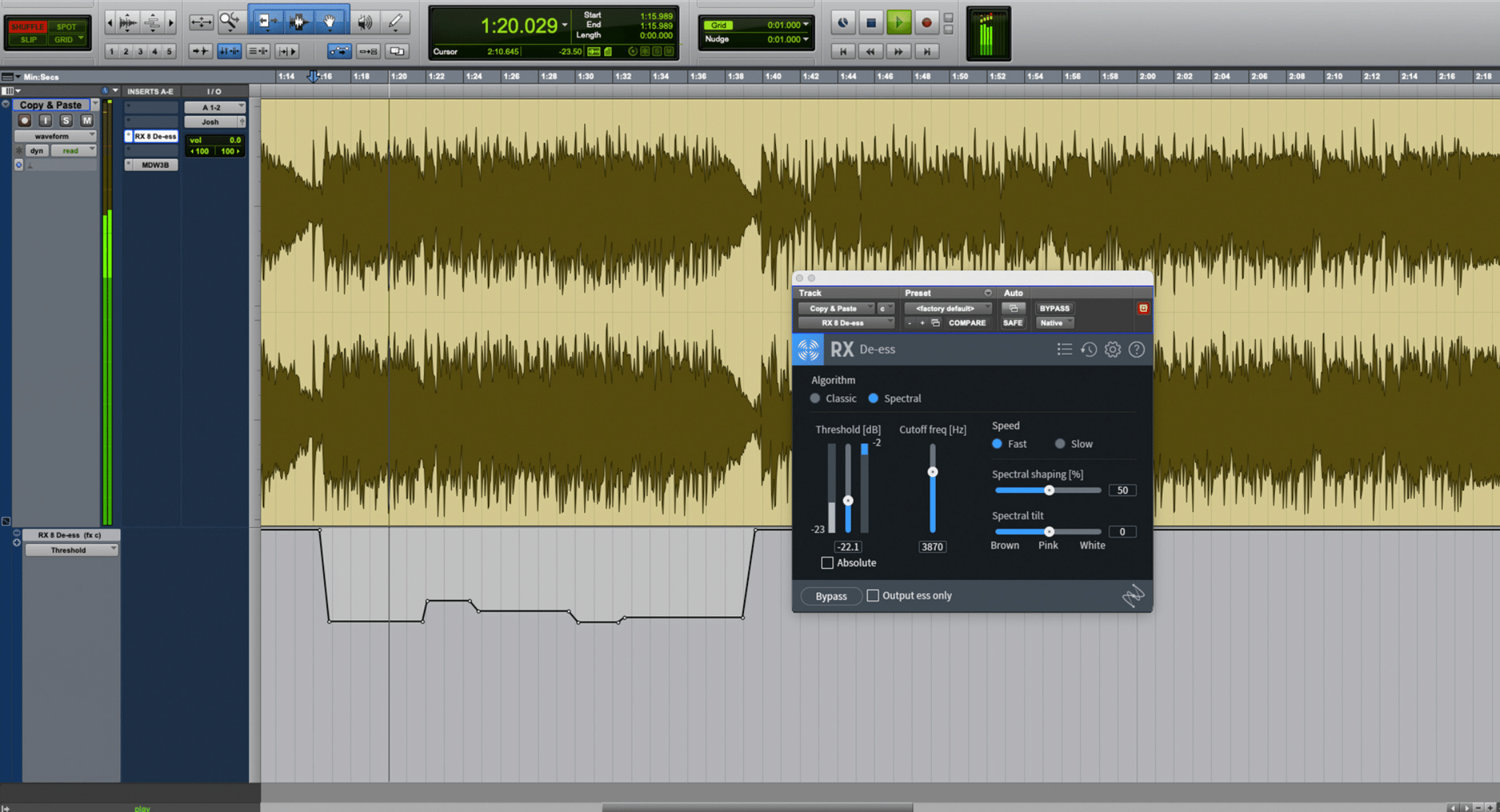Viewport: 1500px width, 812px height.
Task: Open plugin factory default preset dropdown
Action: point(947,308)
